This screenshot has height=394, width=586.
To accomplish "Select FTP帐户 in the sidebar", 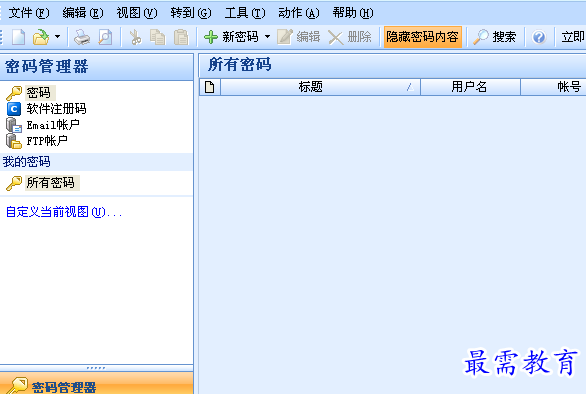I will [x=47, y=141].
